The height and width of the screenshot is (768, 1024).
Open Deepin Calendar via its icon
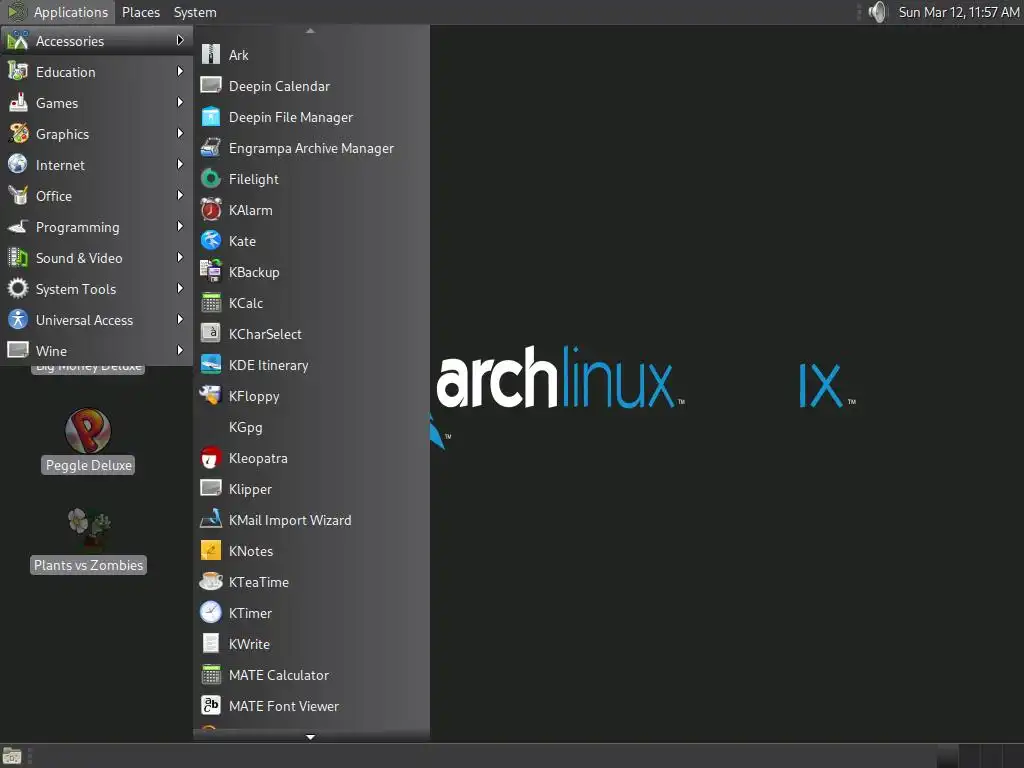pyautogui.click(x=210, y=86)
